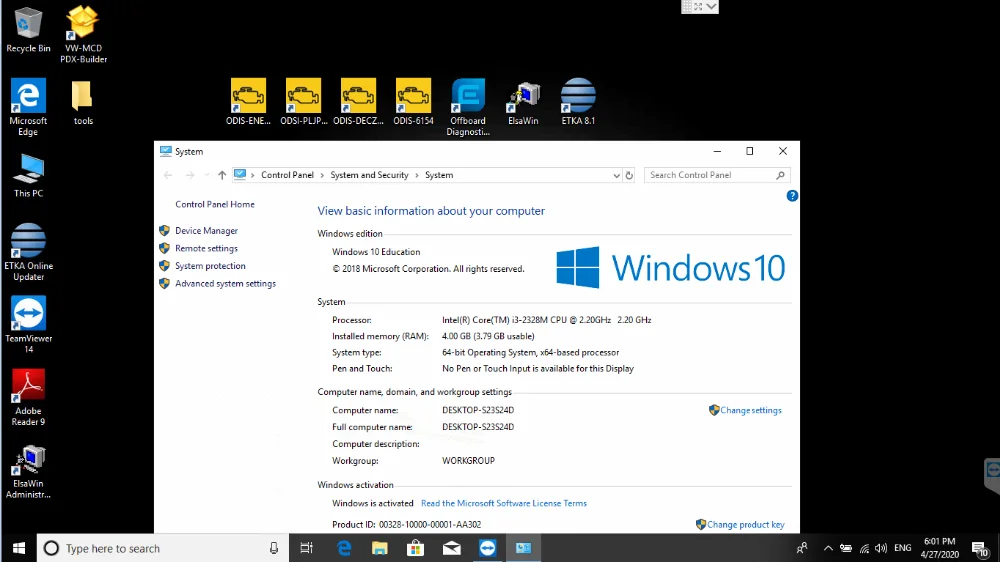The image size is (1000, 562).
Task: Select the ODIS-DECZ... desktop shortcut
Action: pyautogui.click(x=358, y=101)
